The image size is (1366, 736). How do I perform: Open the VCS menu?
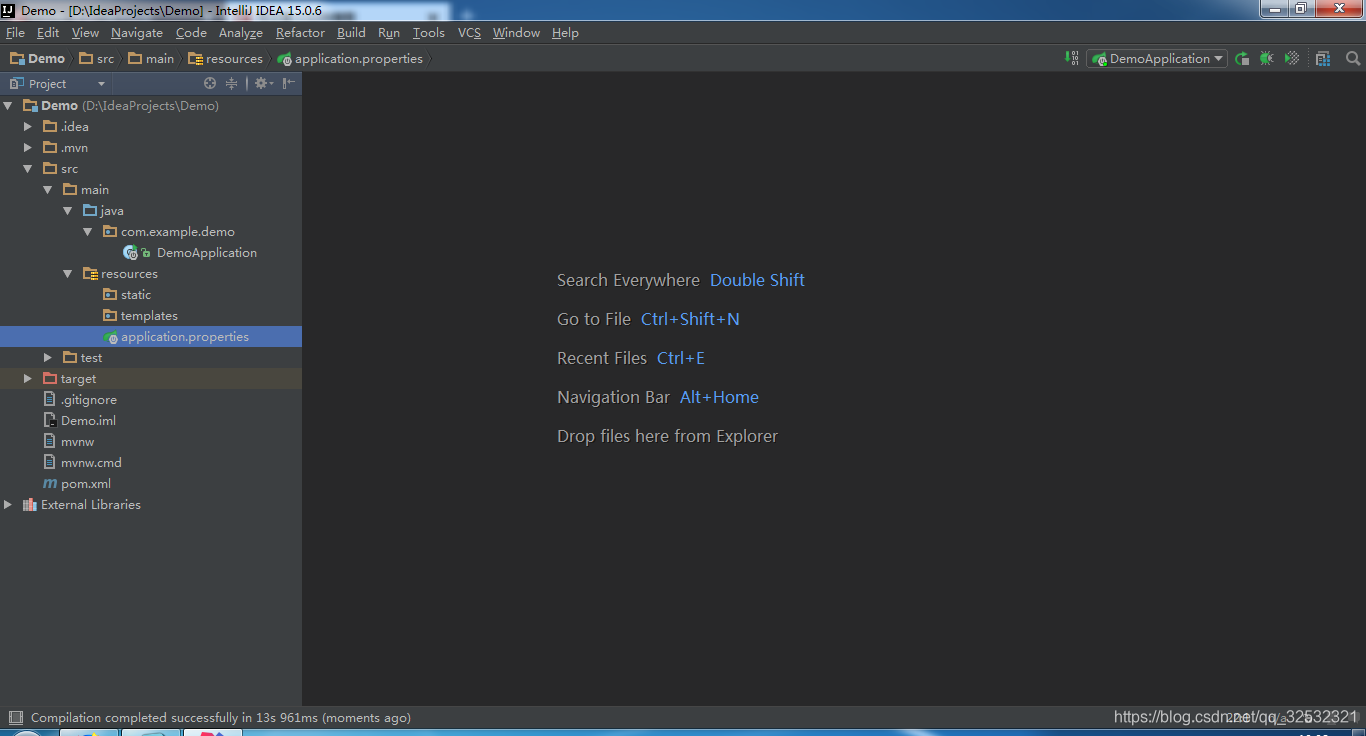469,32
